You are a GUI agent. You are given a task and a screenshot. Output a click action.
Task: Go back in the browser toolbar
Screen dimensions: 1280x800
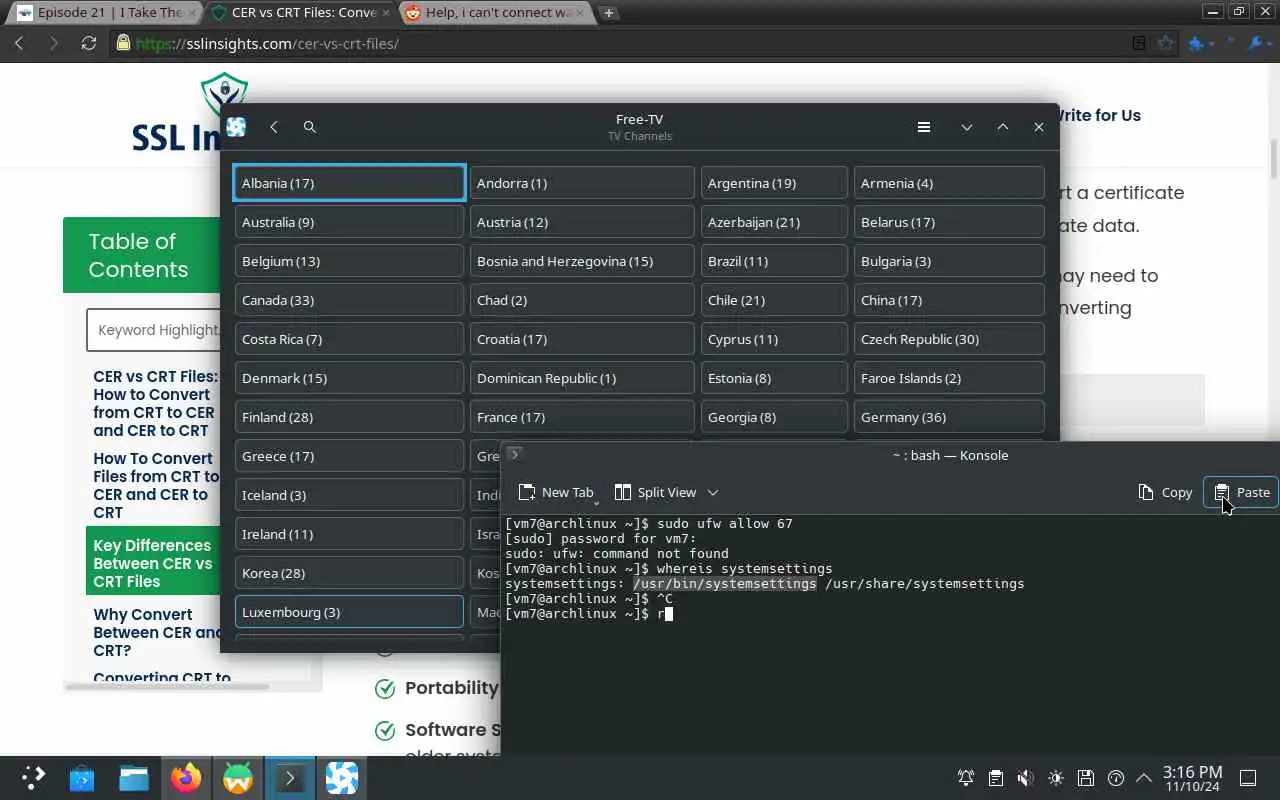19,43
